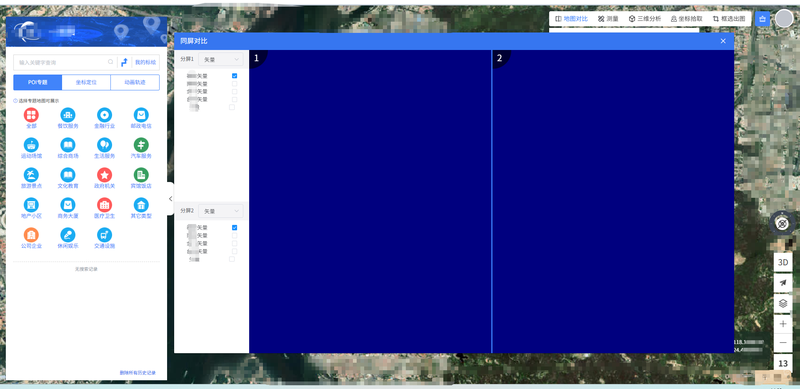Image resolution: width=800 pixels, height=389 pixels.
Task: Expand the 分屏2 矢量 dropdown
Action: click(x=221, y=211)
